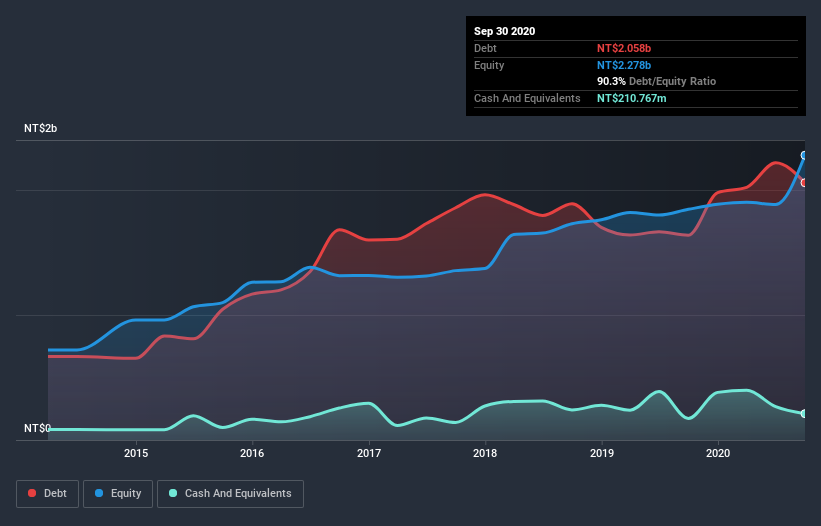
Task: Click the 2015 x-axis label
Action: (x=136, y=453)
